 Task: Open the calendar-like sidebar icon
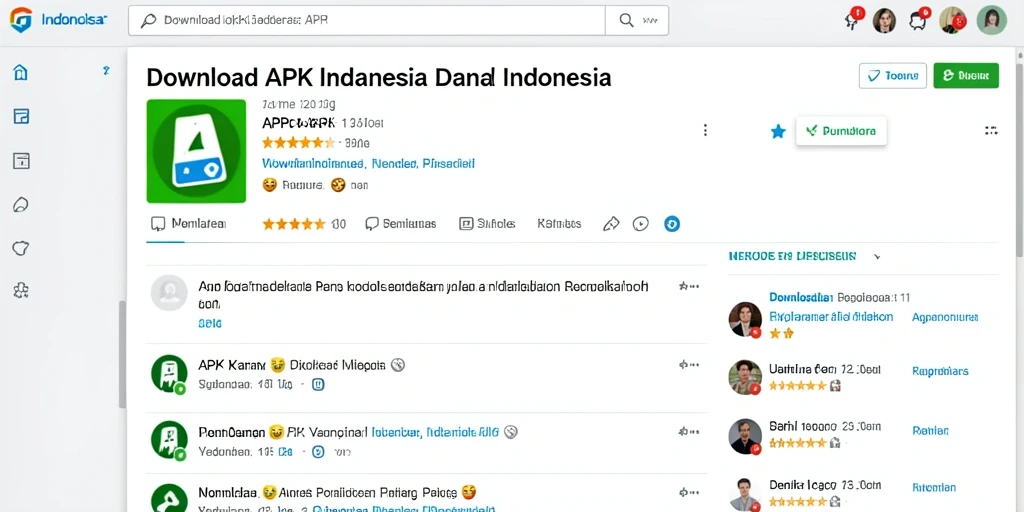point(21,161)
